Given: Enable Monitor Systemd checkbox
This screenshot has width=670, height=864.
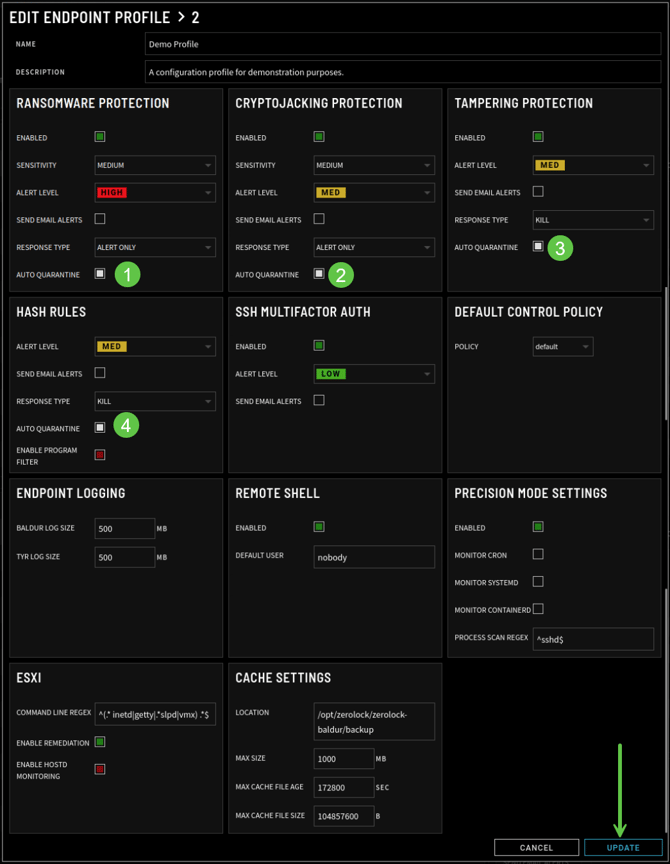Looking at the screenshot, I should pos(538,582).
